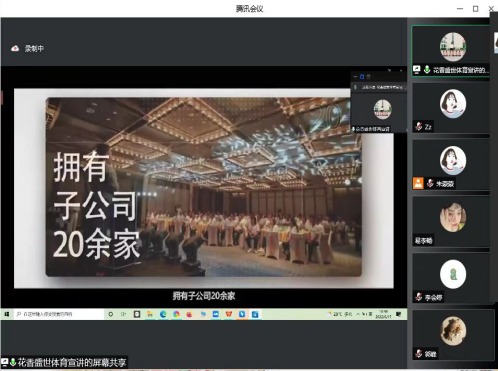This screenshot has height=371, width=498.
Task: Click the cloud recording status icon
Action: (x=15, y=49)
